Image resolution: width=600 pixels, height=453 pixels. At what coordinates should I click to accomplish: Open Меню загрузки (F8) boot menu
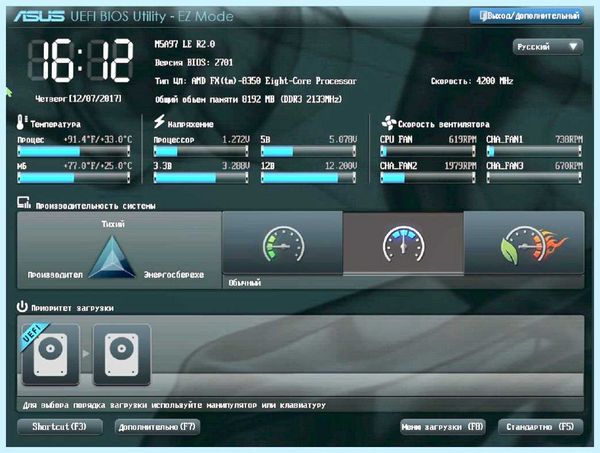(x=443, y=427)
